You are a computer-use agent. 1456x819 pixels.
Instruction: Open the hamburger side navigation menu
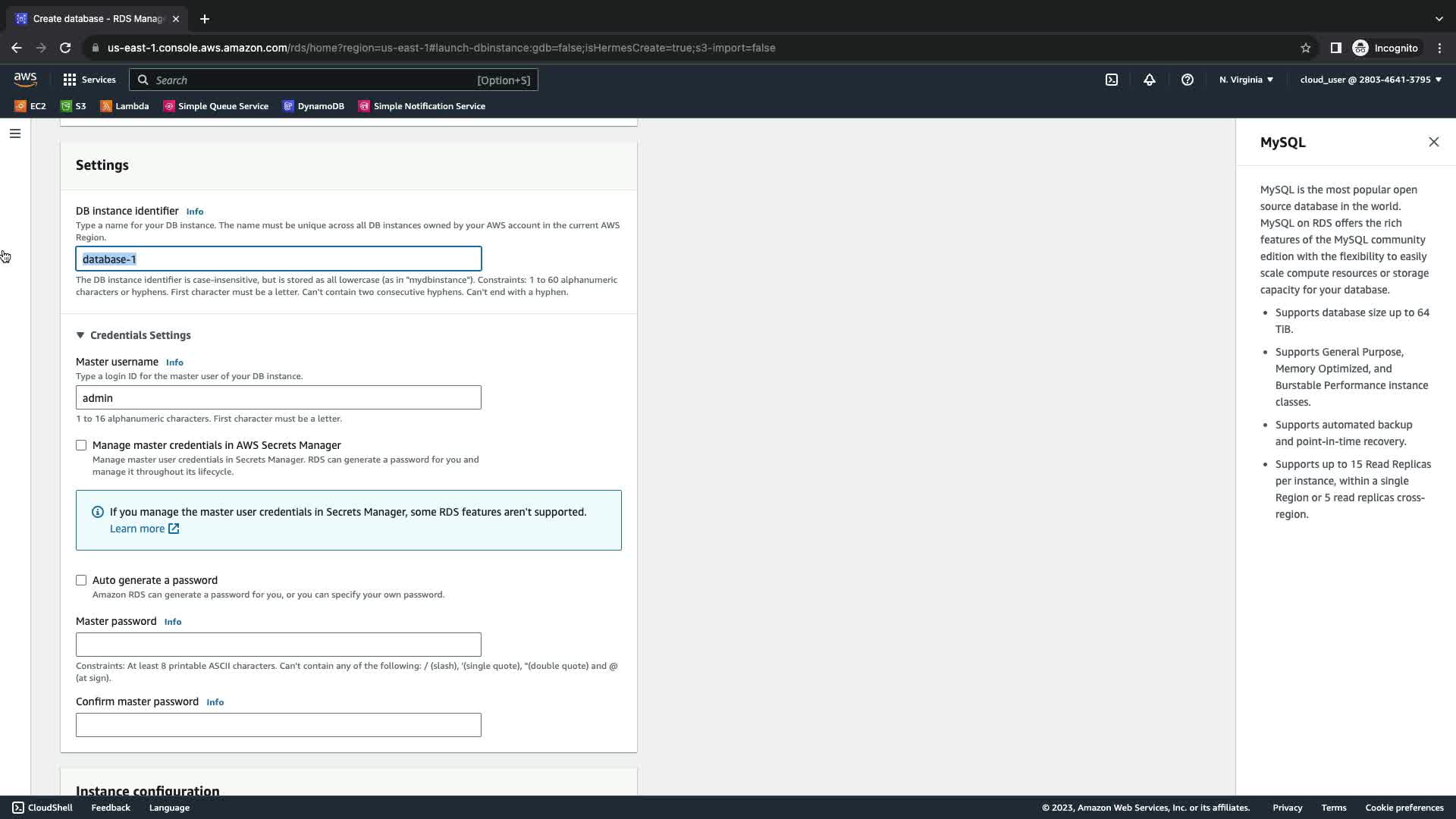pyautogui.click(x=15, y=133)
